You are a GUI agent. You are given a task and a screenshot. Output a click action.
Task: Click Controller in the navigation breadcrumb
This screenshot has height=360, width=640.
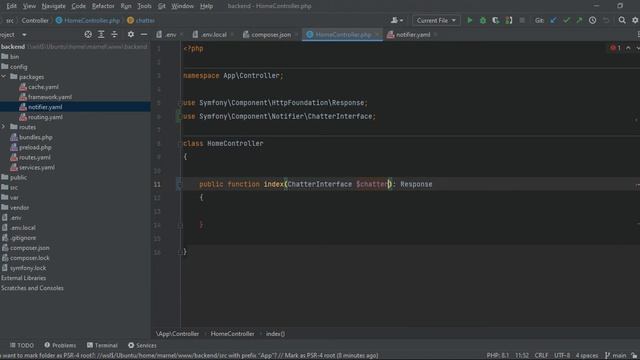35,20
